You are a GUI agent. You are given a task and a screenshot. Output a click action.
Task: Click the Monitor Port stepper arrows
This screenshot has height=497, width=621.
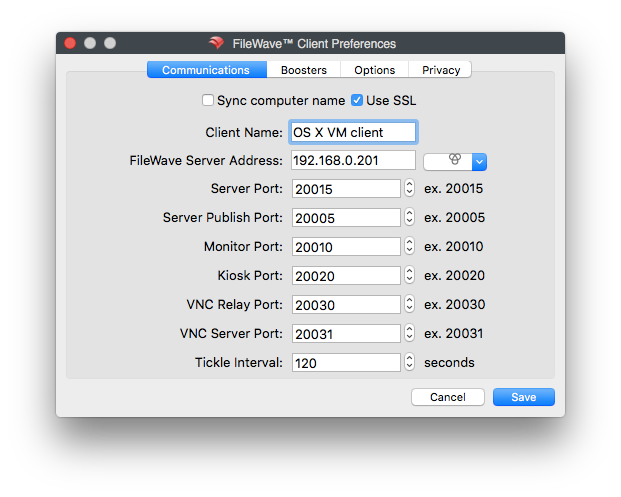point(410,246)
